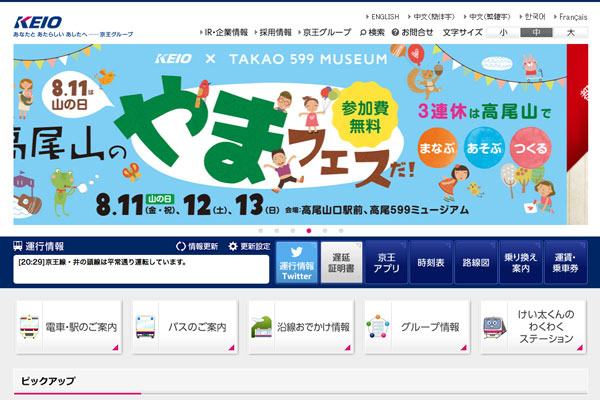600x400 pixels.
Task: Set font size to 小
Action: pos(503,33)
